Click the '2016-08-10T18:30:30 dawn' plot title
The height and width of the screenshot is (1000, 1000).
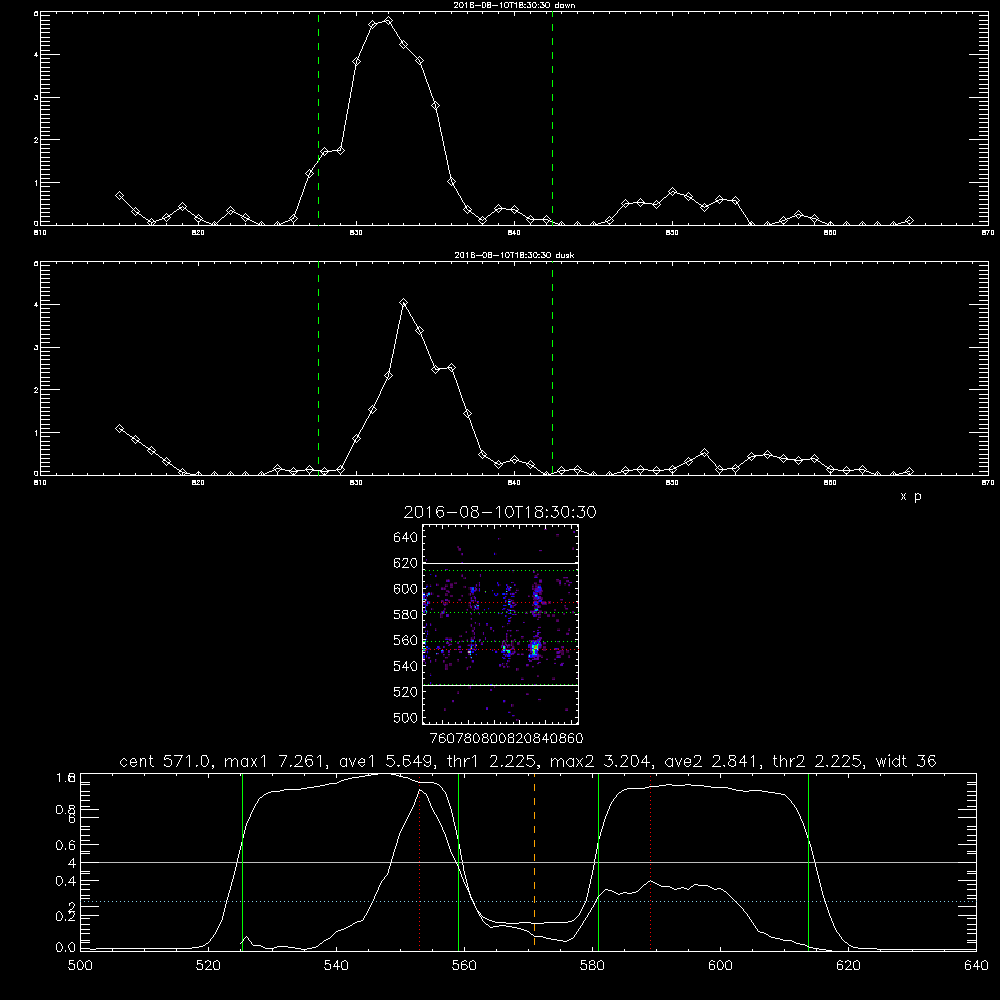514,5
